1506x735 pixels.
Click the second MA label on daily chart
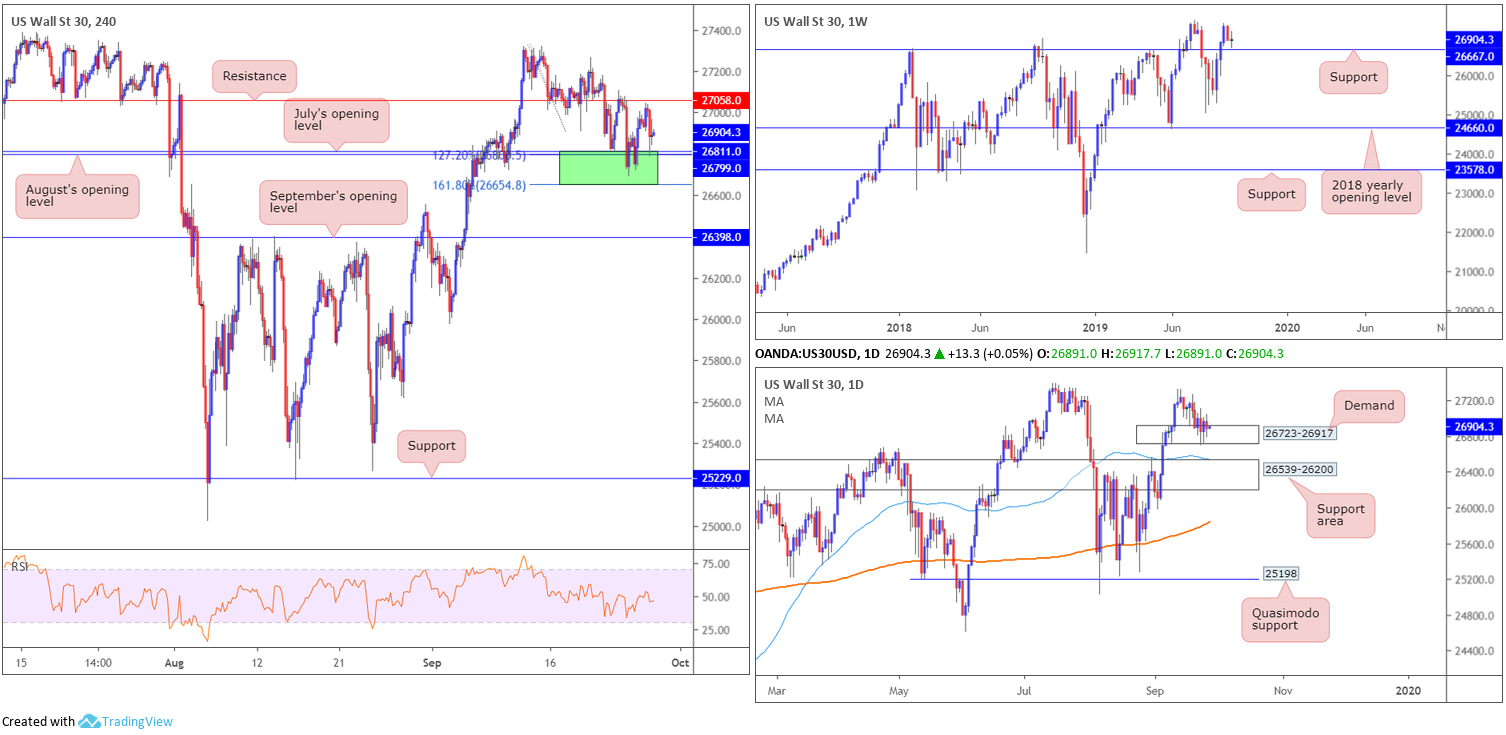[773, 418]
